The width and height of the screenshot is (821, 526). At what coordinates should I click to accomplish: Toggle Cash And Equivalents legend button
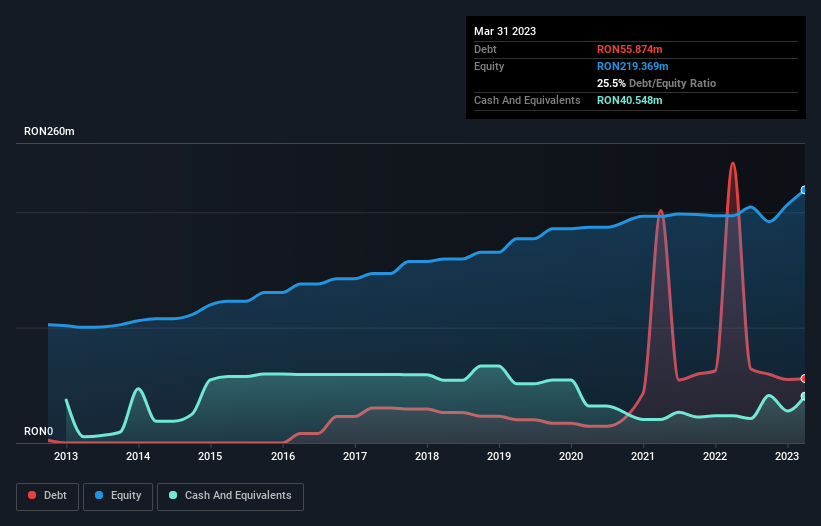click(x=230, y=496)
